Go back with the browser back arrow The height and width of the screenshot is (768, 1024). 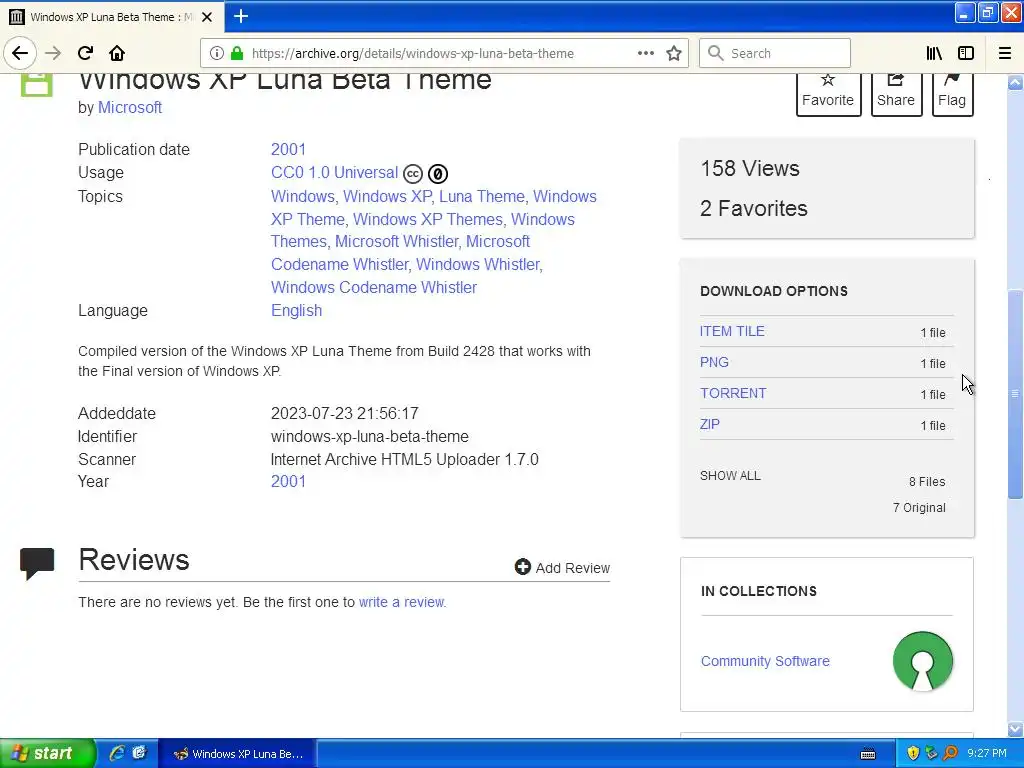20,53
